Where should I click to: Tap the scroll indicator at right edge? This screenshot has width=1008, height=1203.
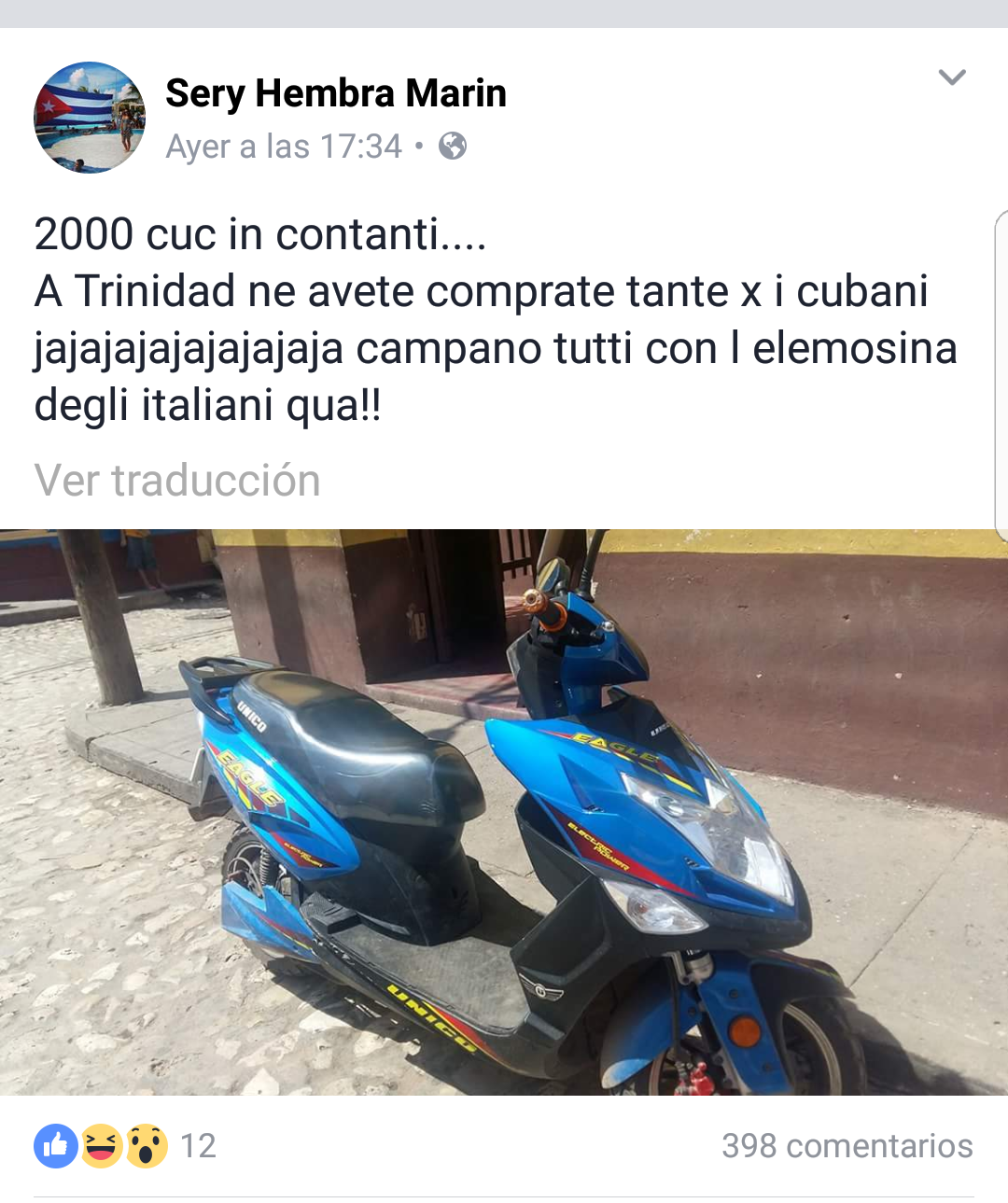coord(1001,375)
